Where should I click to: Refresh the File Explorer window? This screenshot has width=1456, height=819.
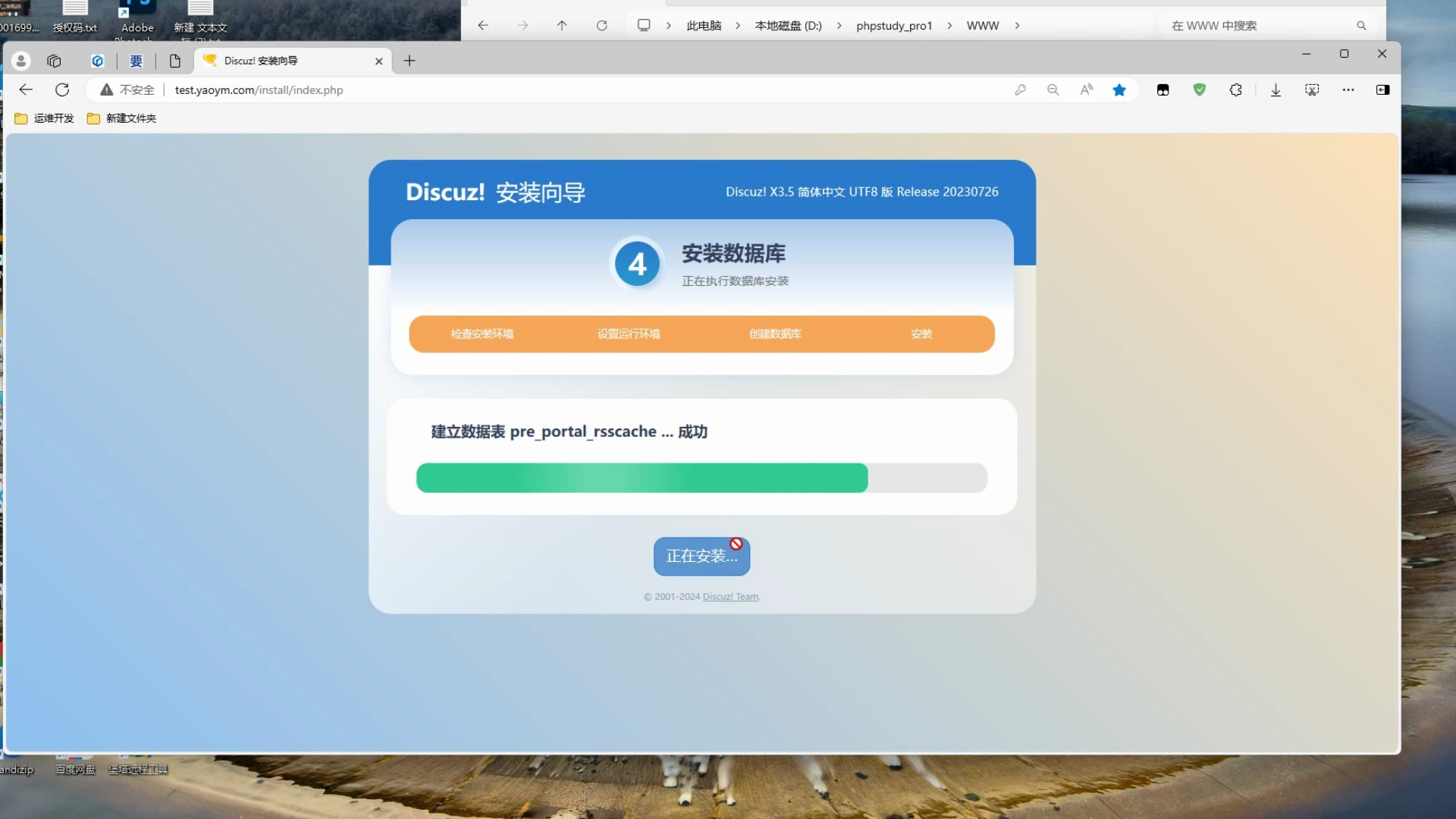point(601,25)
